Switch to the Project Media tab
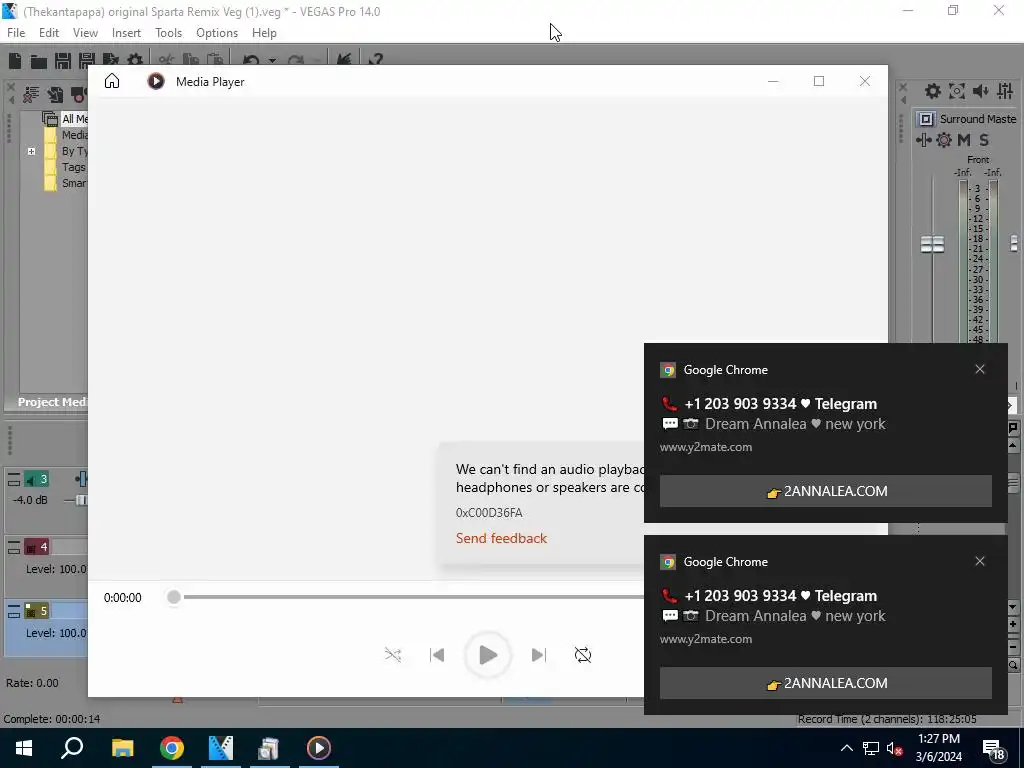The image size is (1024, 768). [x=51, y=402]
